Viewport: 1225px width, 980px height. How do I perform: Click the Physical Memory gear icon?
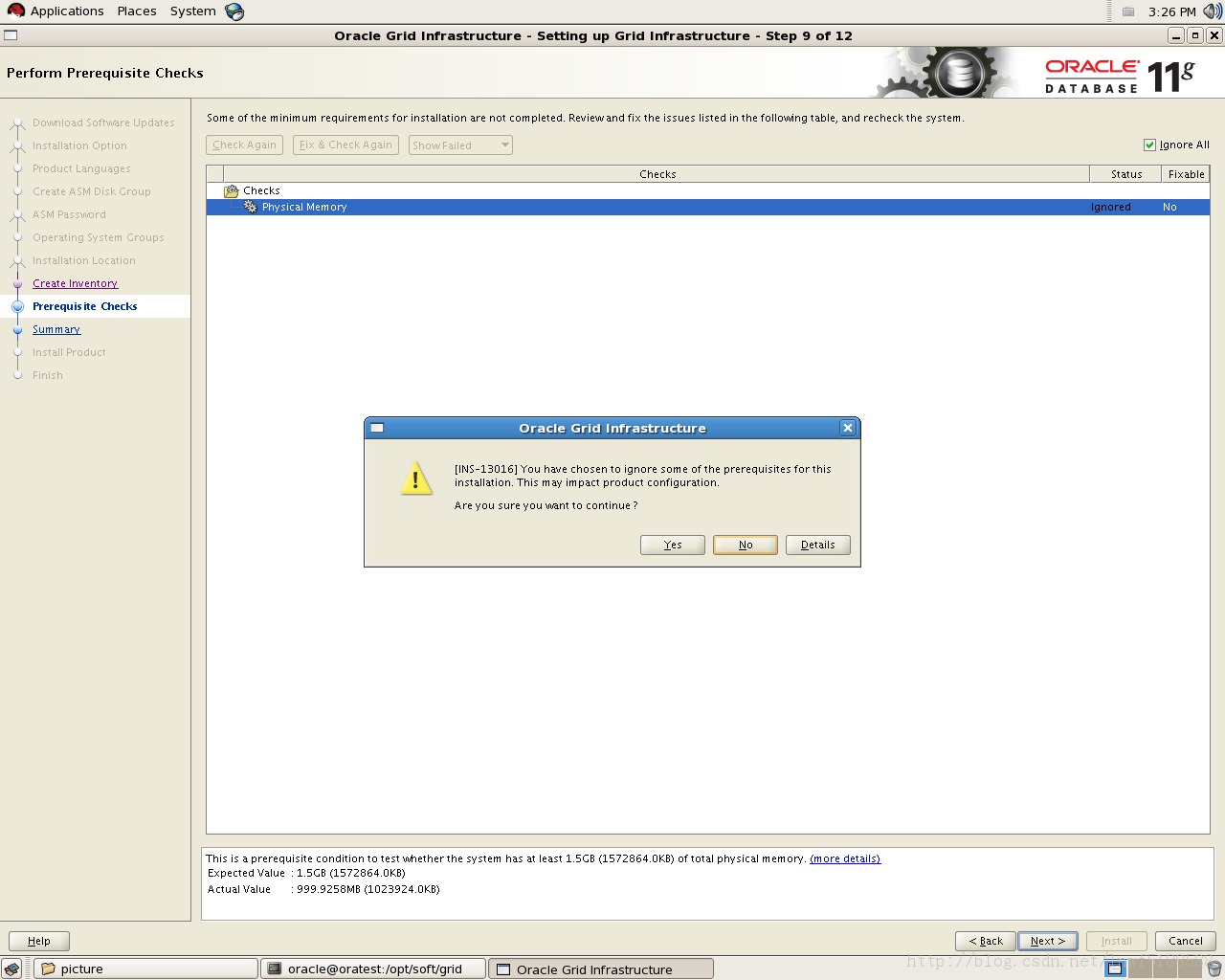coord(251,207)
